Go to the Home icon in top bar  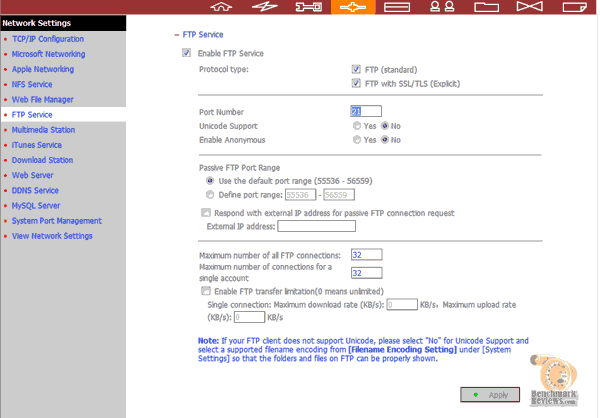tap(221, 7)
